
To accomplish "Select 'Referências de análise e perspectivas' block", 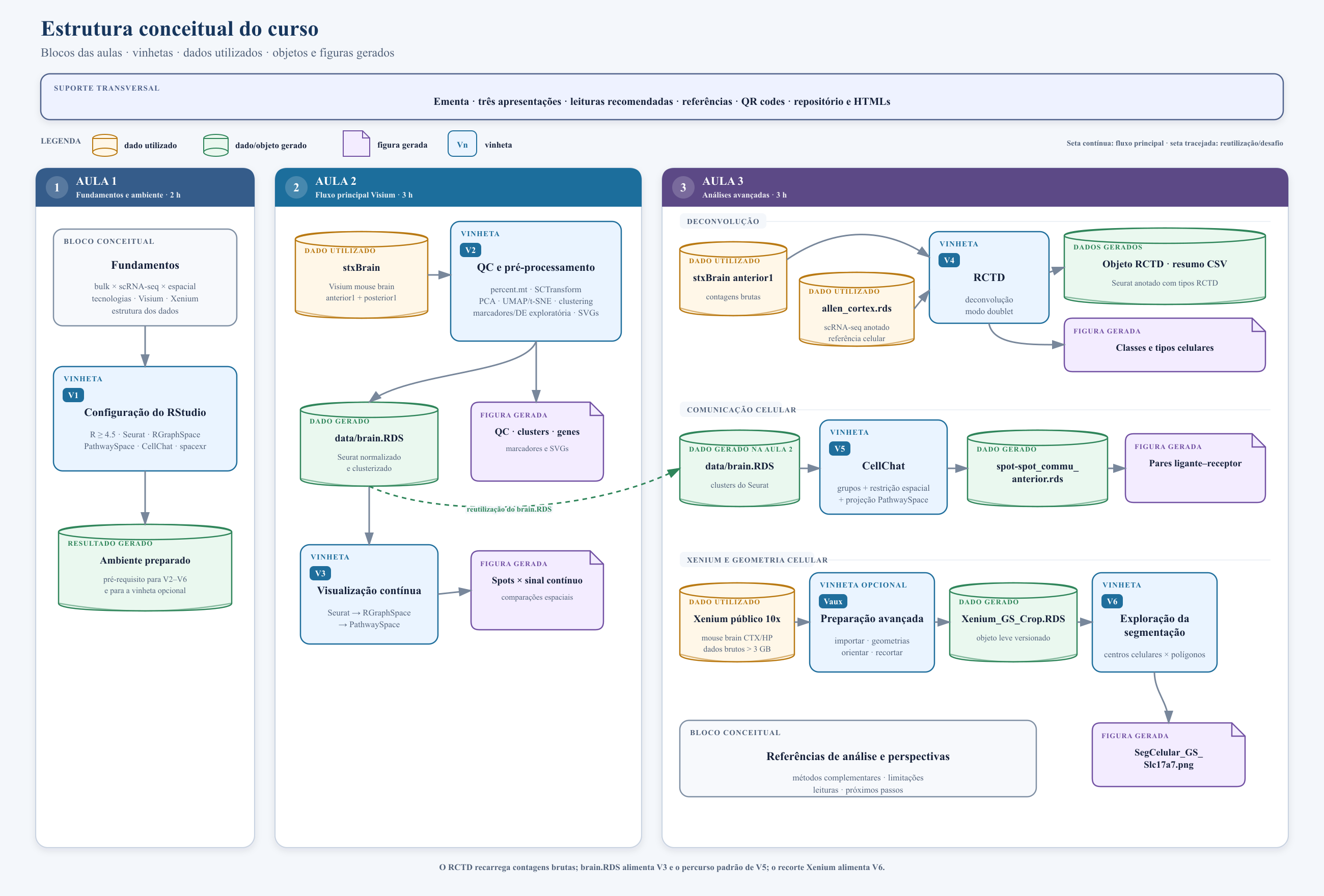I will pyautogui.click(x=858, y=759).
